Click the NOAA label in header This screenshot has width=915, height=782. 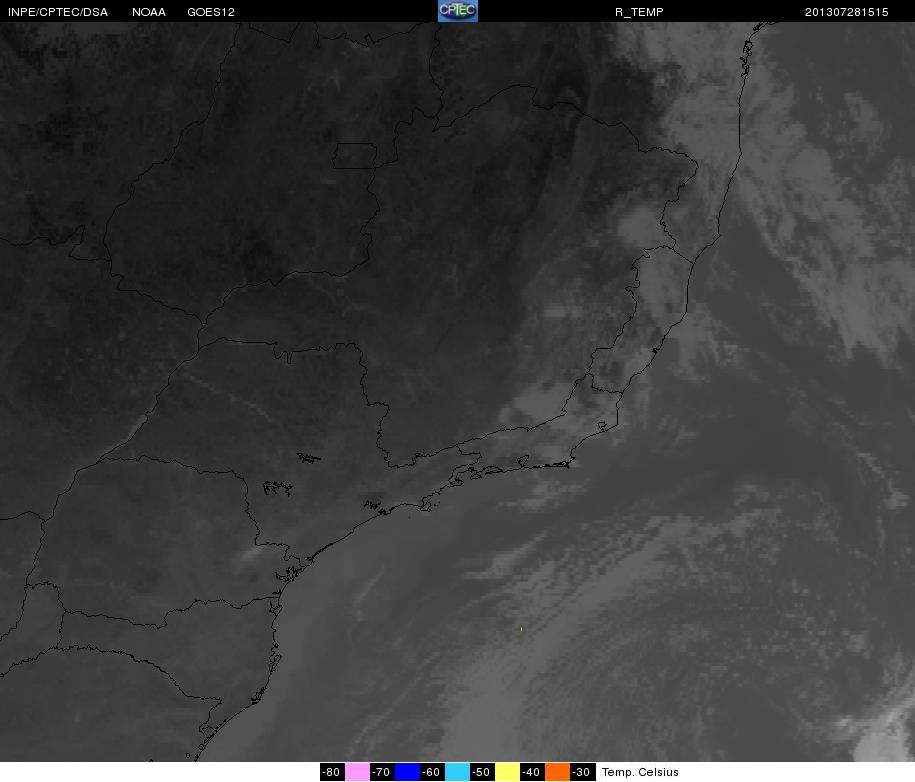click(149, 12)
